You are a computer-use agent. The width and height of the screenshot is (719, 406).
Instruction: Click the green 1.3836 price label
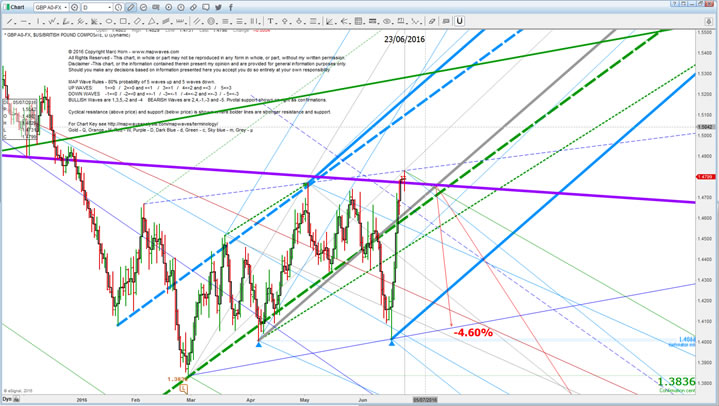tap(679, 381)
